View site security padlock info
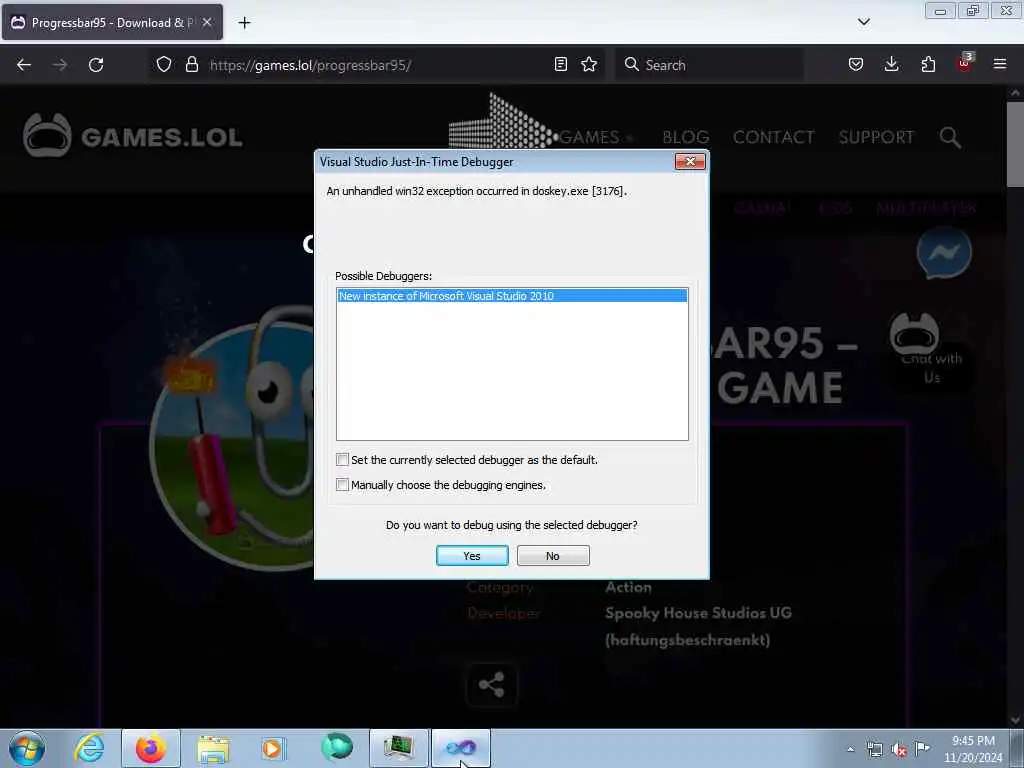This screenshot has width=1024, height=768. [x=191, y=65]
